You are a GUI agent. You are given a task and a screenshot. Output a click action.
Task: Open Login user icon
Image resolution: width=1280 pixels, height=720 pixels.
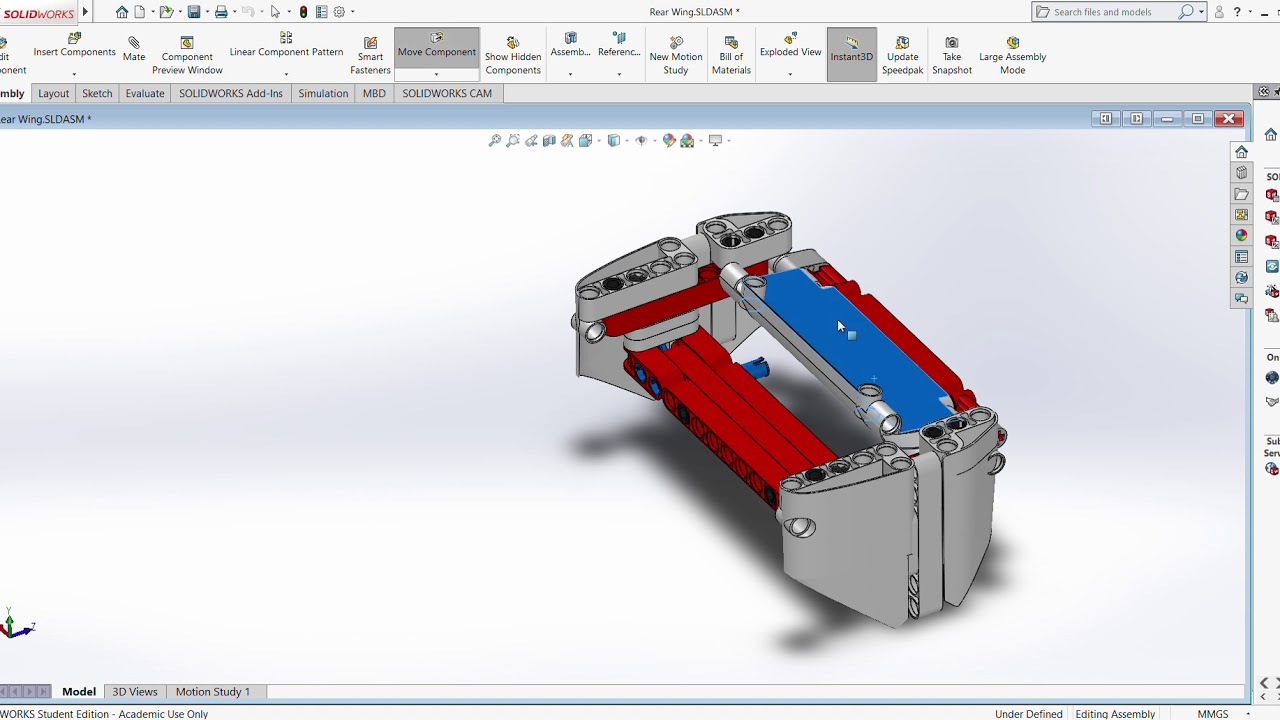tap(1219, 12)
